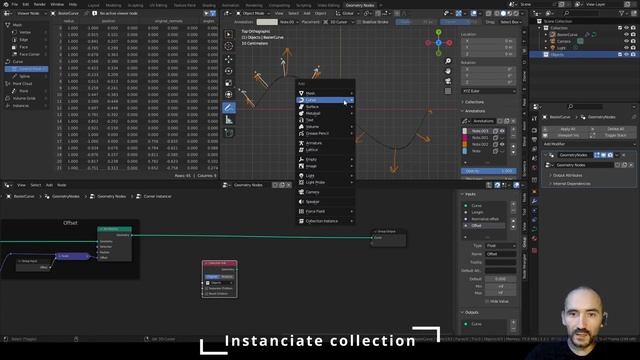The image size is (640, 360).
Task: Choose the Select Box tool arrow icon
Action: point(229,34)
